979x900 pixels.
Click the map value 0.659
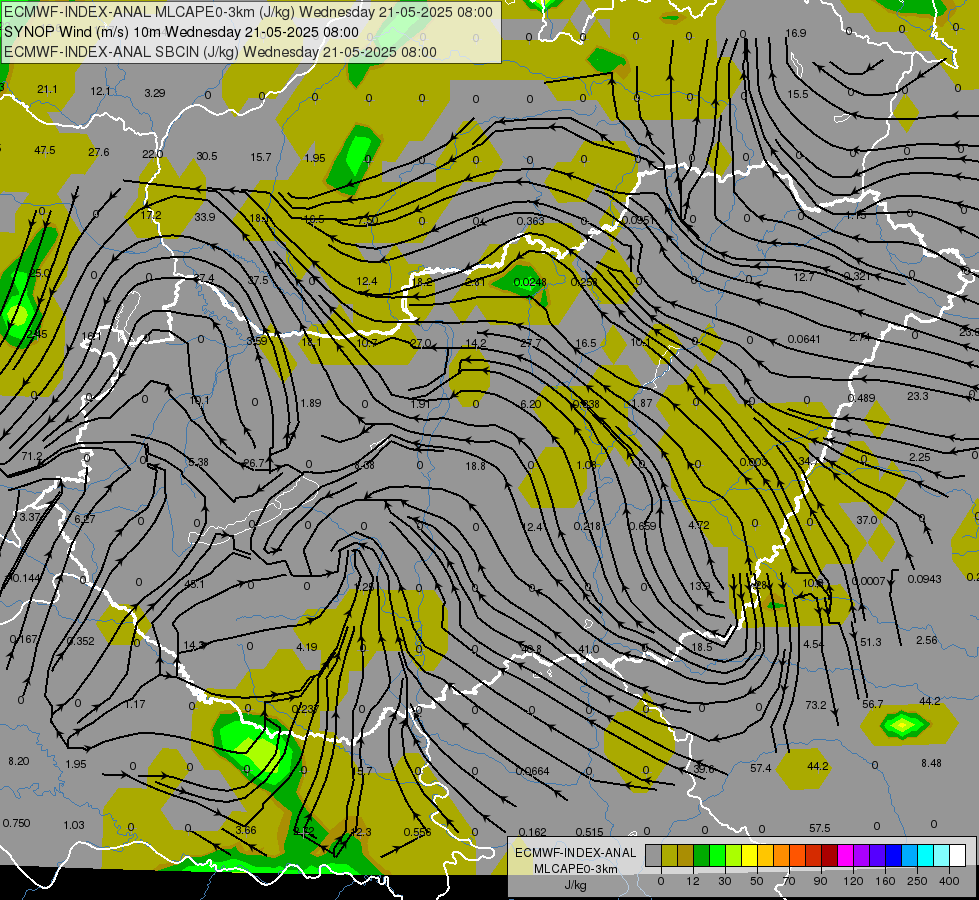pos(642,526)
